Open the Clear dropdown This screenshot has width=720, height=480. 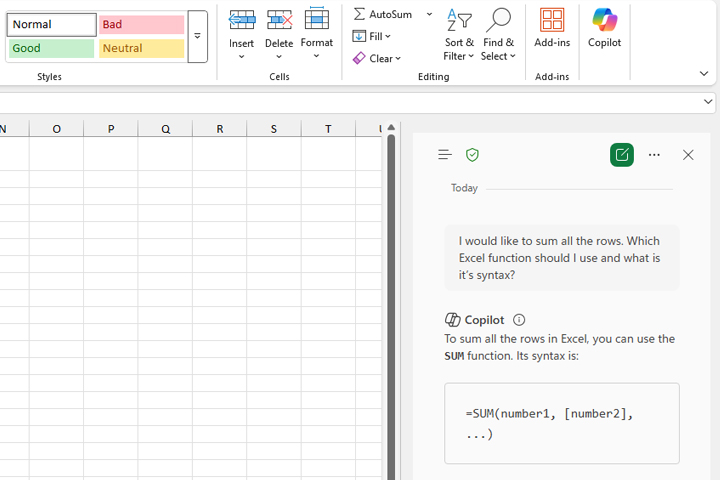click(377, 58)
